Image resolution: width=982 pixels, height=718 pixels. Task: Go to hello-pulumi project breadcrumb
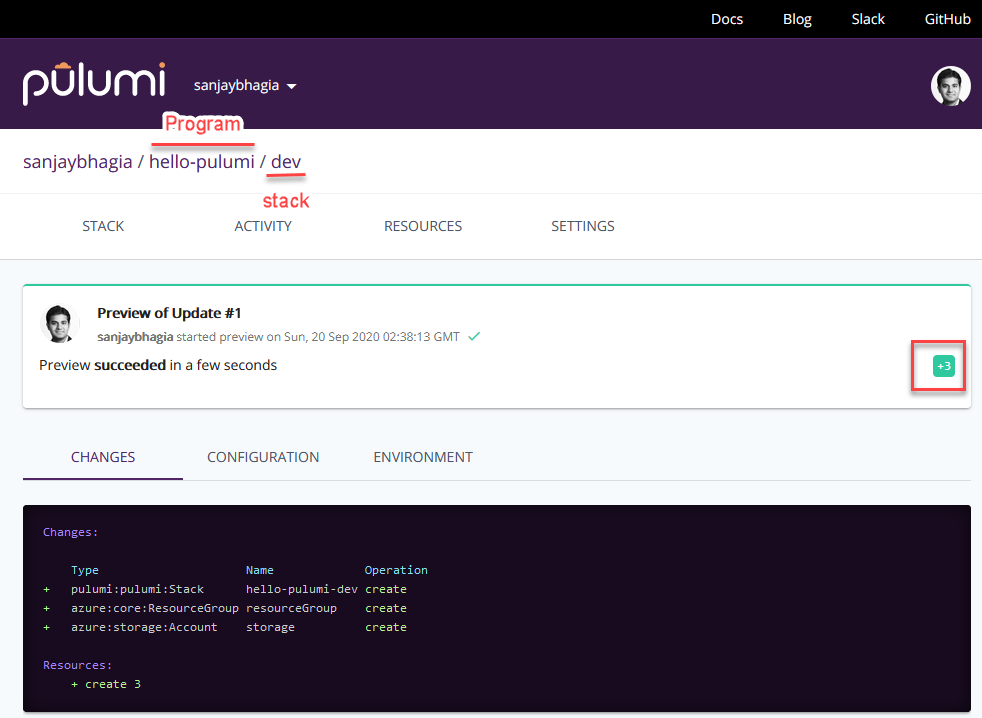click(x=202, y=162)
